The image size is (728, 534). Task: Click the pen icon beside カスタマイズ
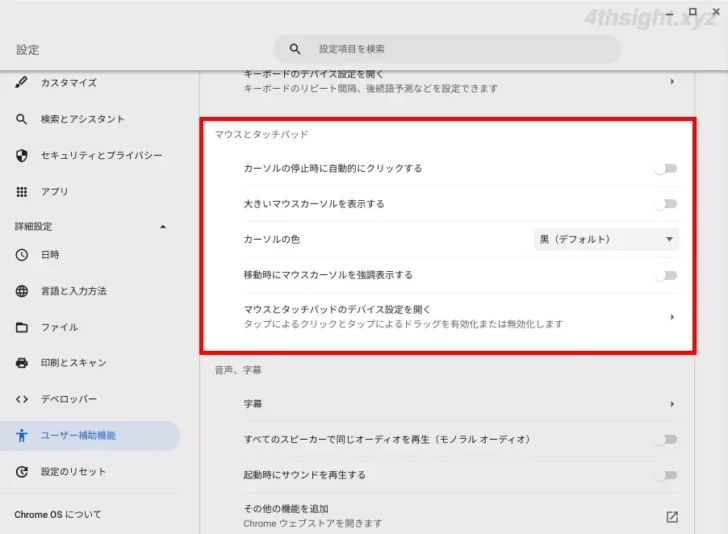coord(21,83)
